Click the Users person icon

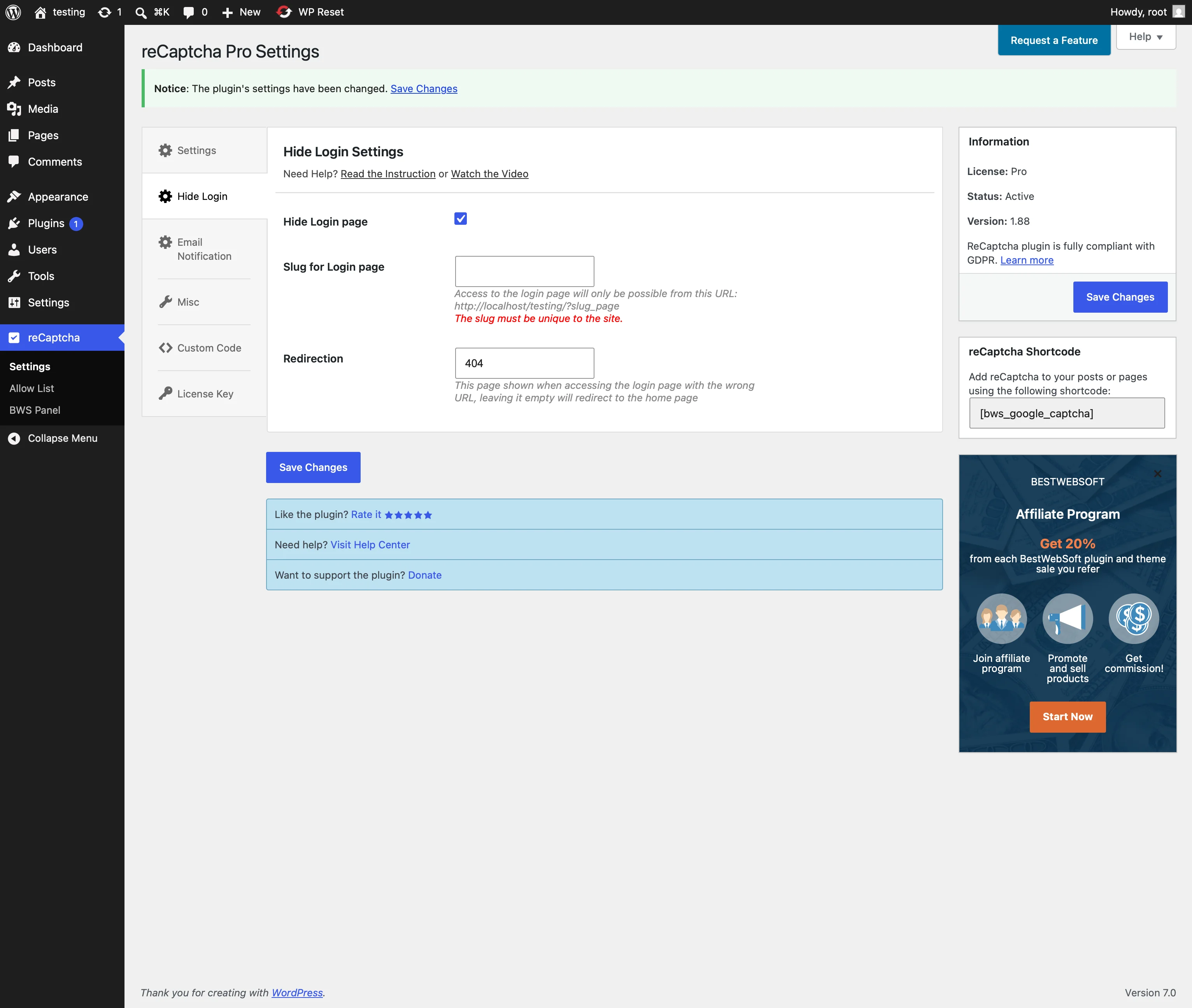(x=14, y=250)
